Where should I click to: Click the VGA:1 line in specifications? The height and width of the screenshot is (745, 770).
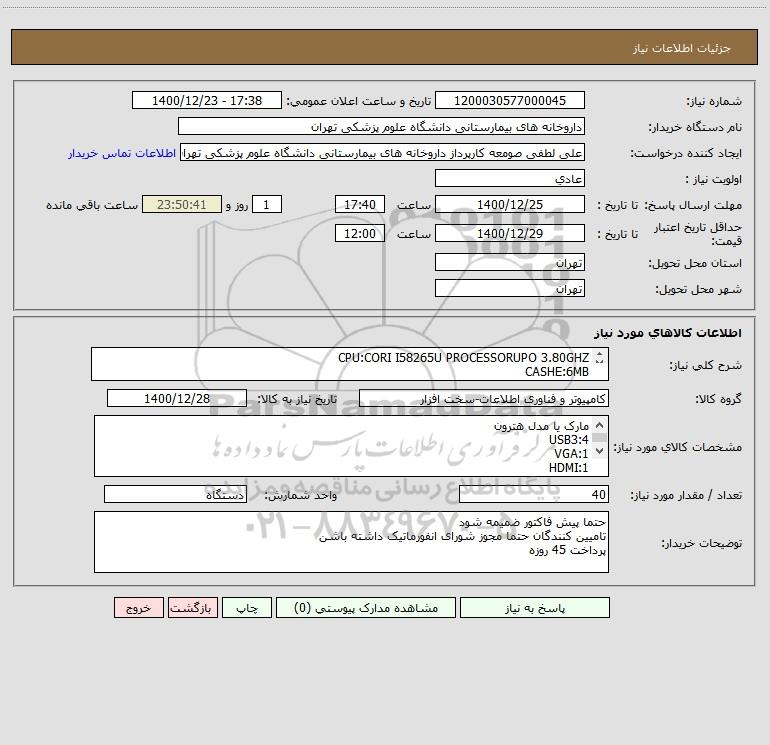coord(571,454)
